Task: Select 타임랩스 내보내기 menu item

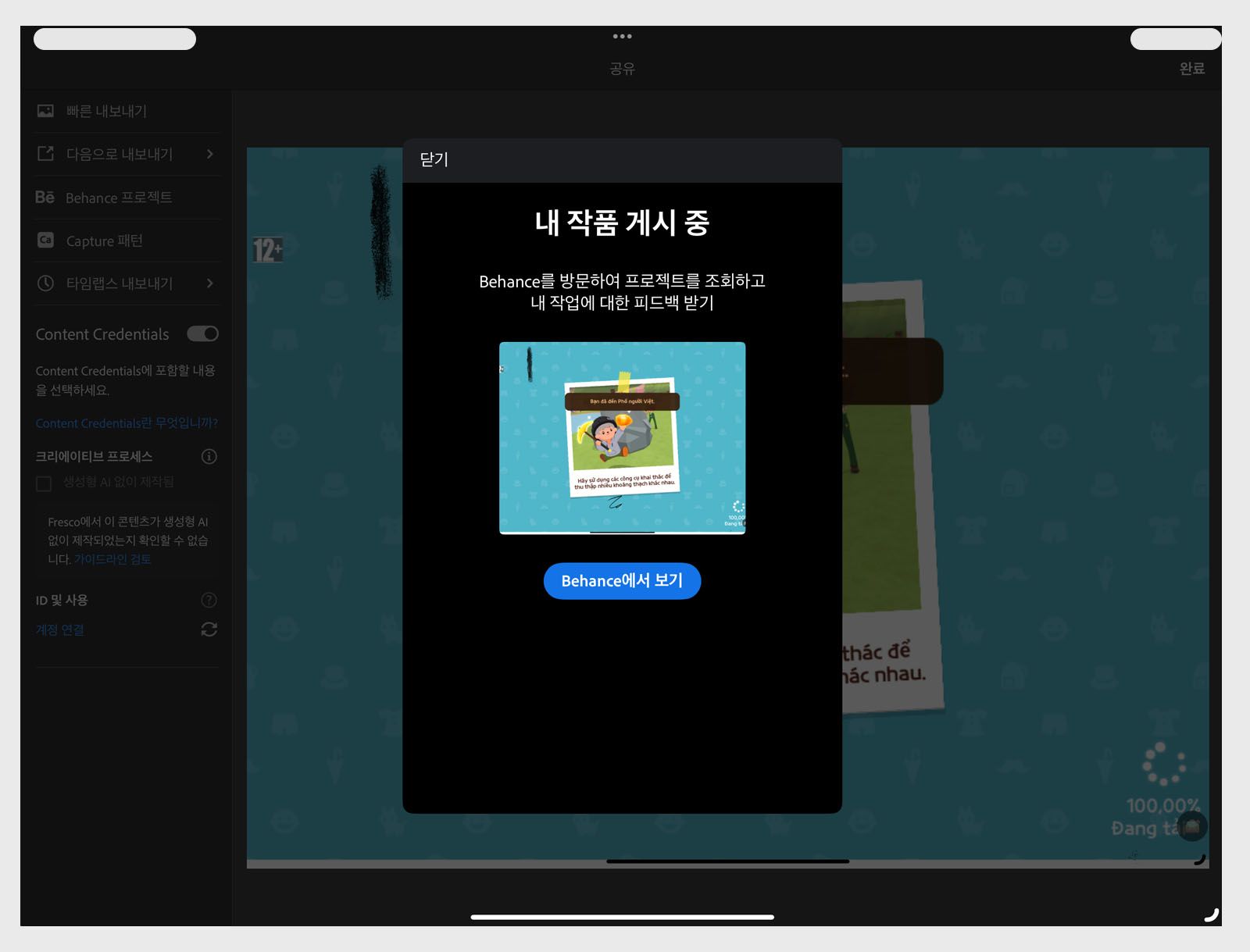Action: click(x=128, y=283)
